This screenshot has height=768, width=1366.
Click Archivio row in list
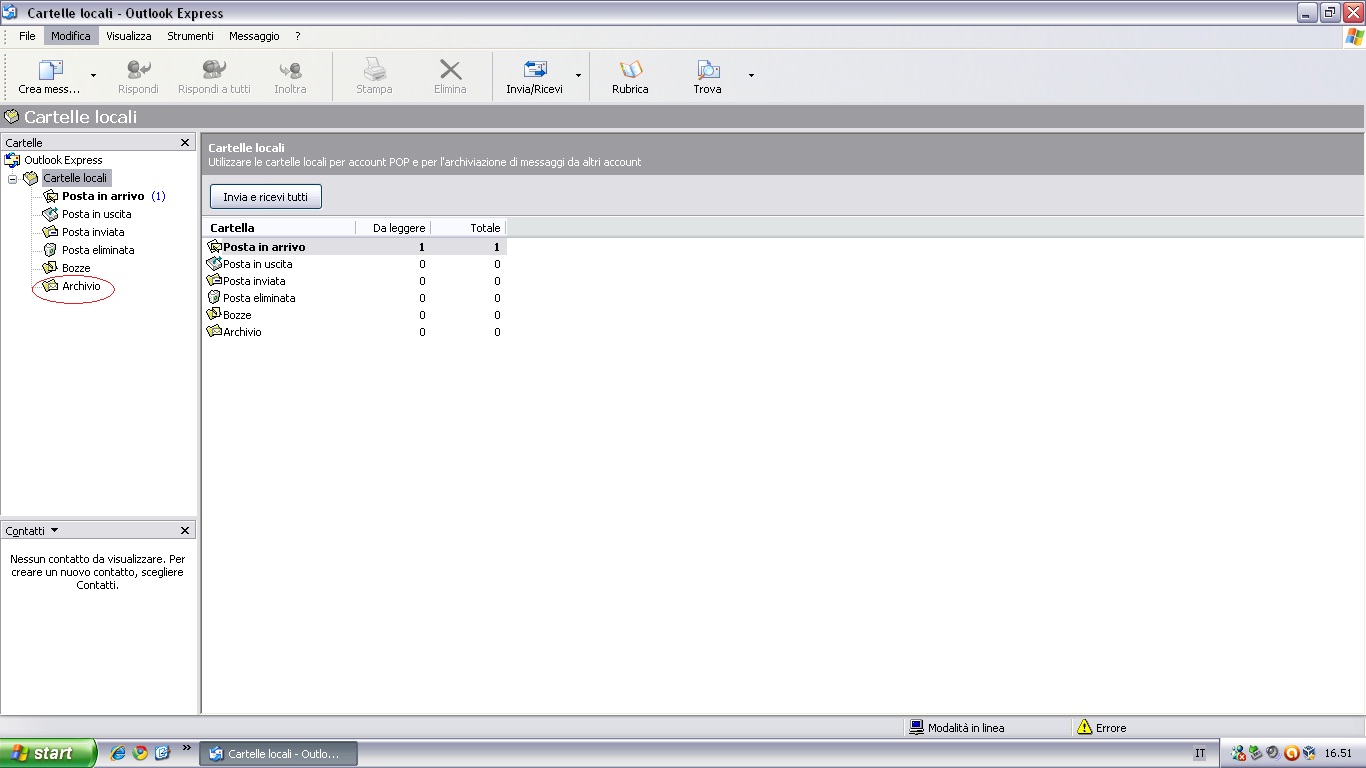point(355,332)
